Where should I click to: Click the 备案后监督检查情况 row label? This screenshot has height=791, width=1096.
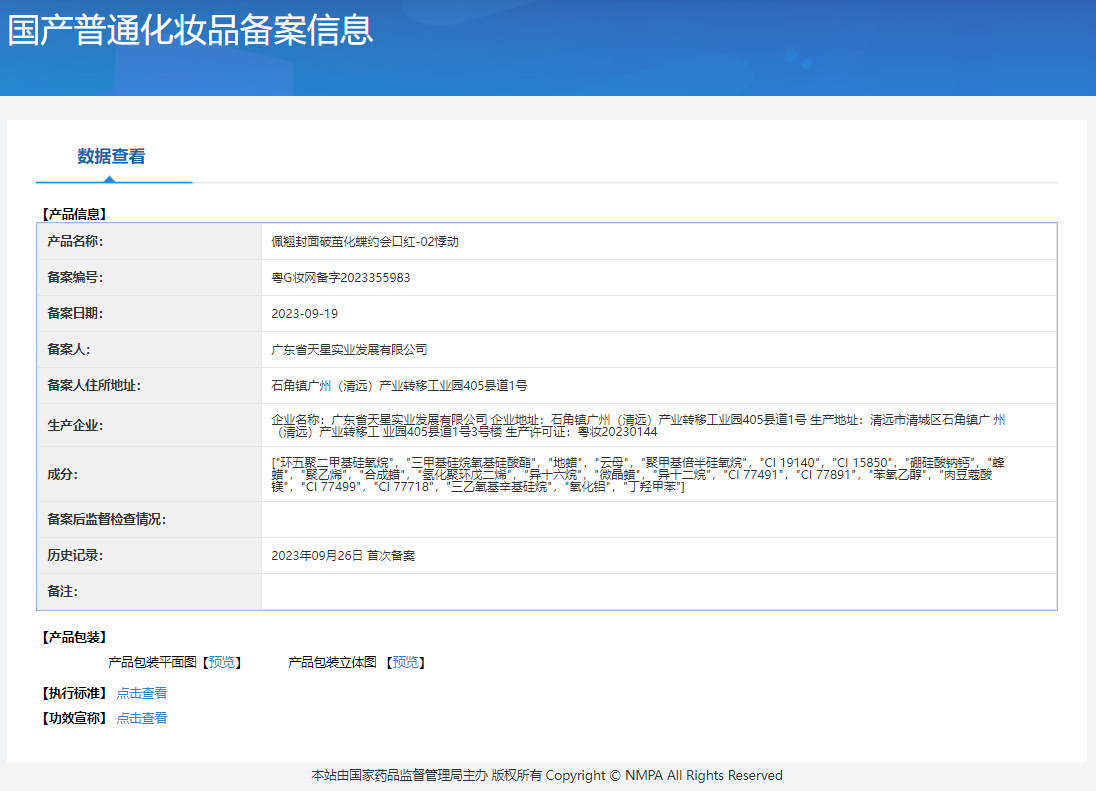[x=106, y=519]
